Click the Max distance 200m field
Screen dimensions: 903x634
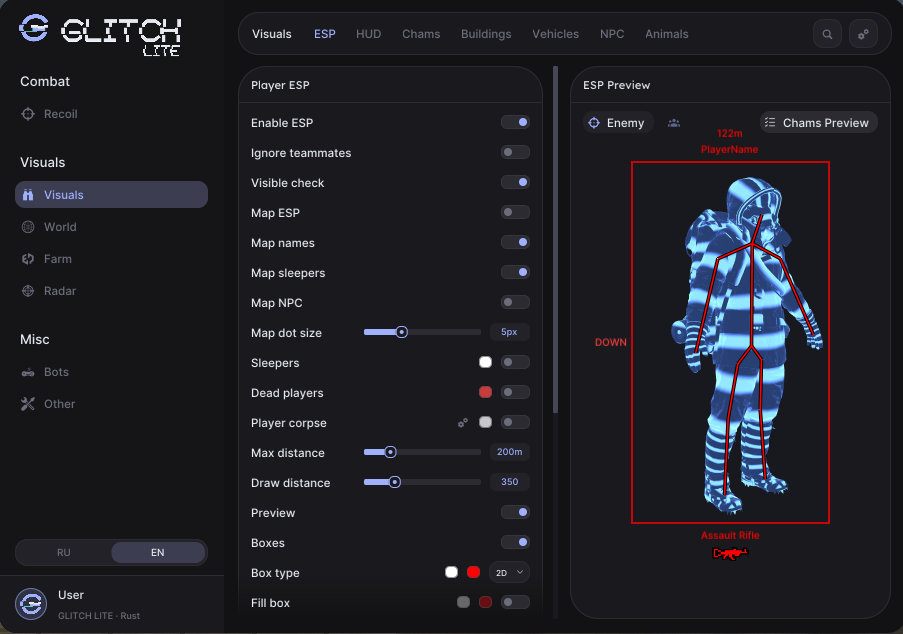click(510, 451)
